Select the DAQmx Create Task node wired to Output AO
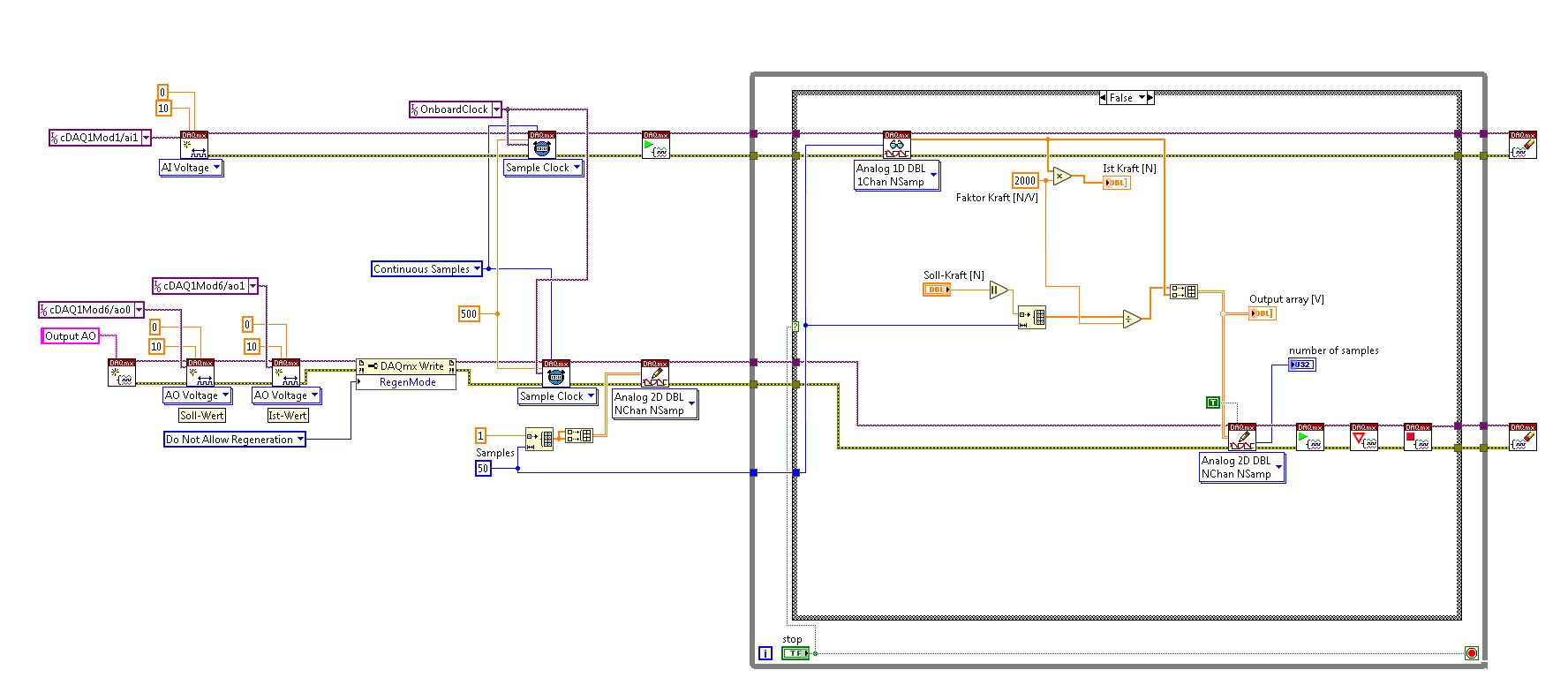1568x700 pixels. click(122, 373)
